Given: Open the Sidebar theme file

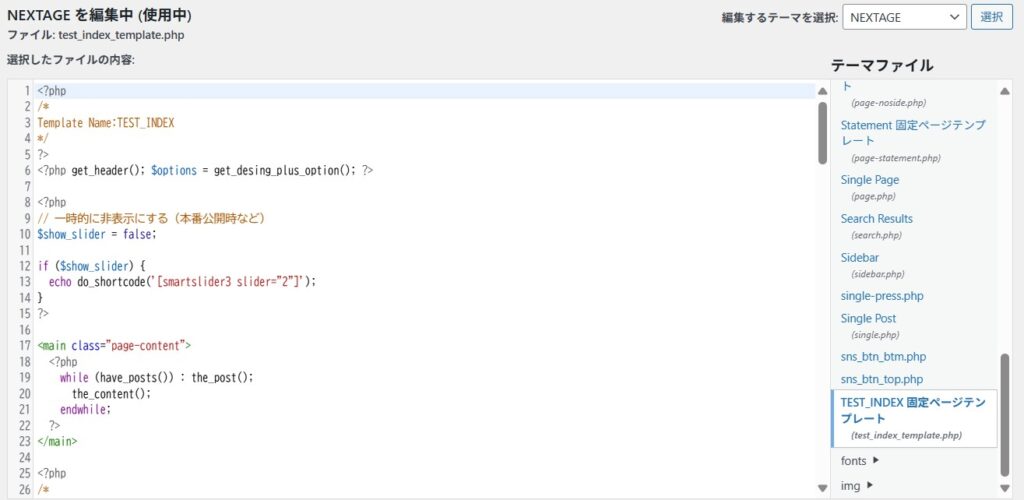Looking at the screenshot, I should pyautogui.click(x=859, y=257).
